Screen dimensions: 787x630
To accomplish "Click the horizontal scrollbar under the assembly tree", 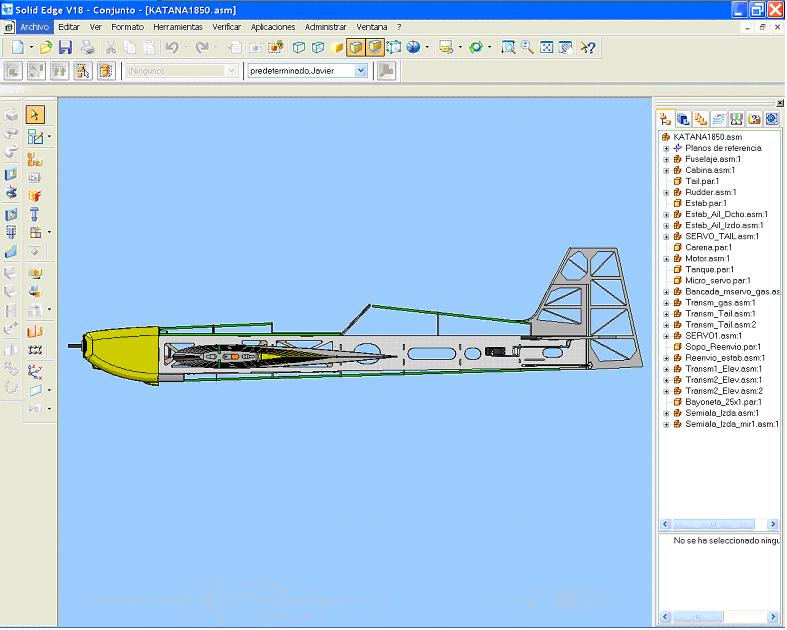I will click(x=718, y=524).
